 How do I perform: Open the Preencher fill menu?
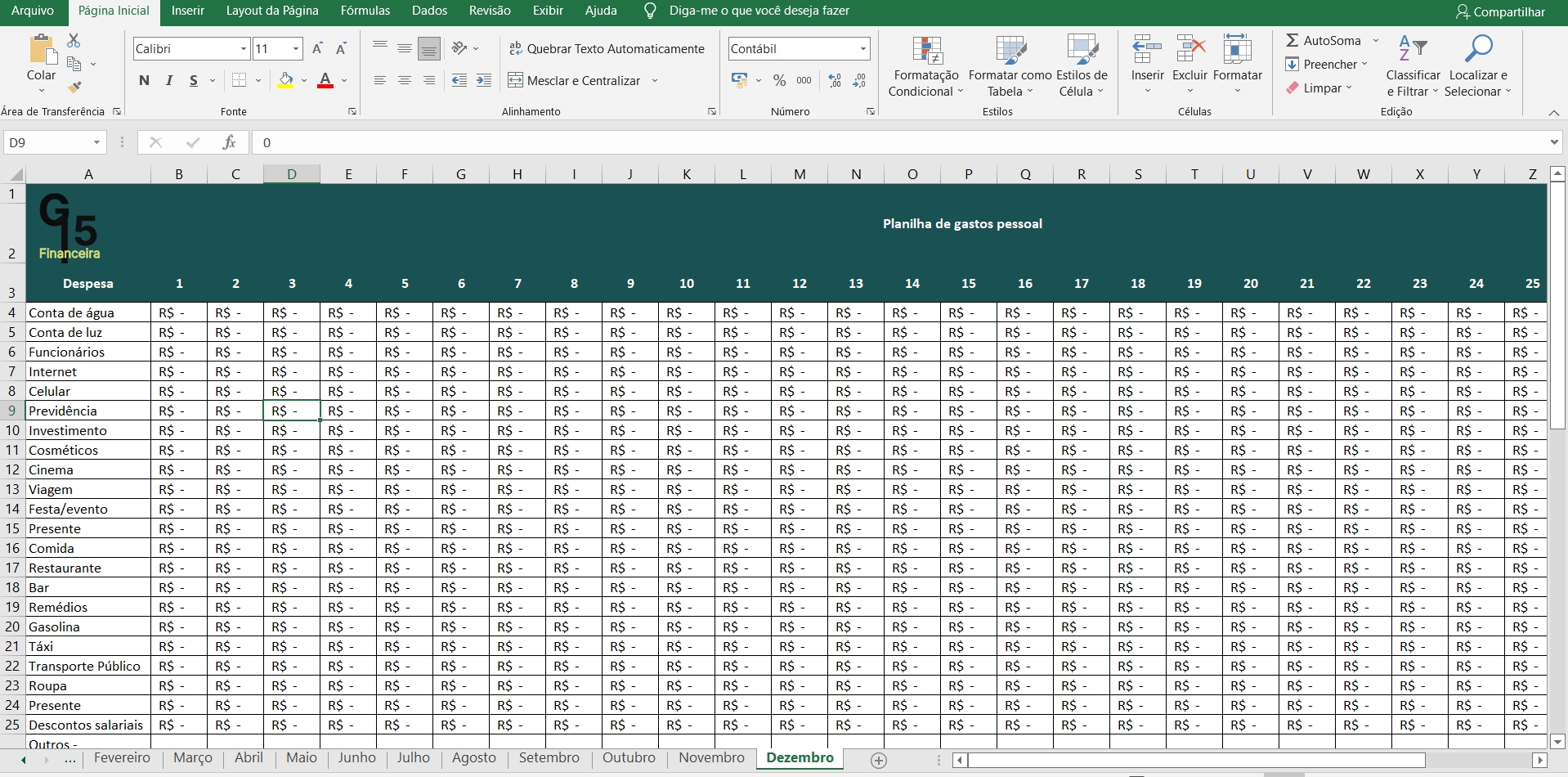click(x=1326, y=64)
